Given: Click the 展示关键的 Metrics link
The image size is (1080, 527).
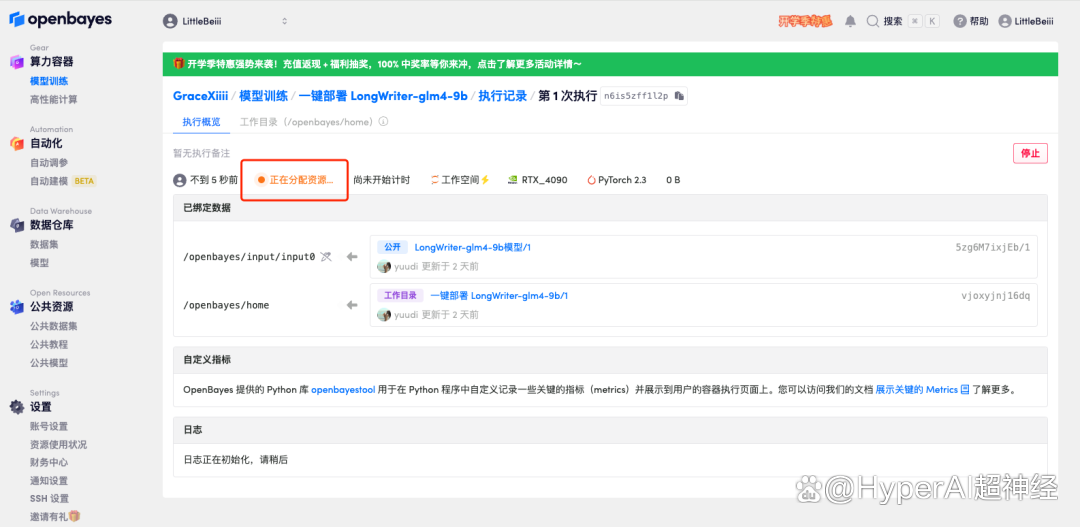Looking at the screenshot, I should click(x=917, y=389).
